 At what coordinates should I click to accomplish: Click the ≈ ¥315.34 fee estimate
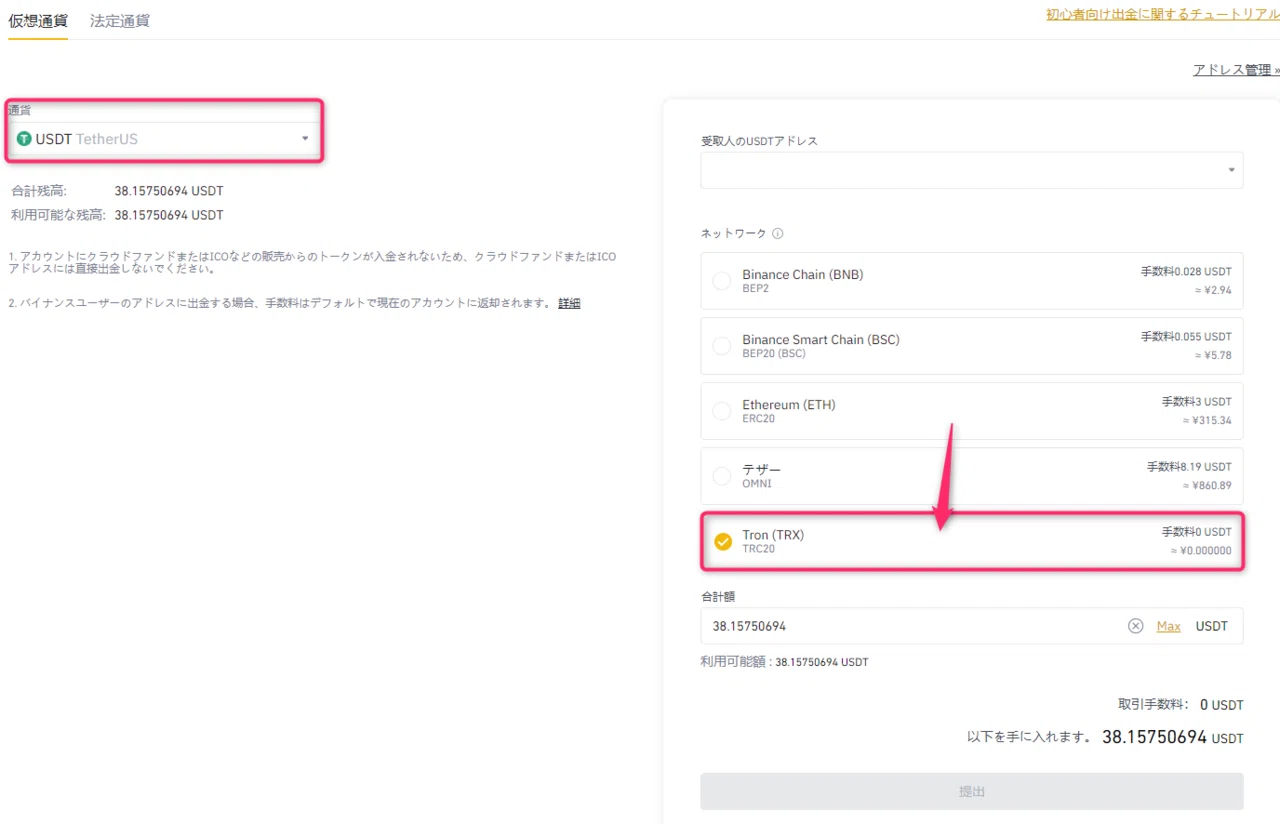[x=1207, y=420]
